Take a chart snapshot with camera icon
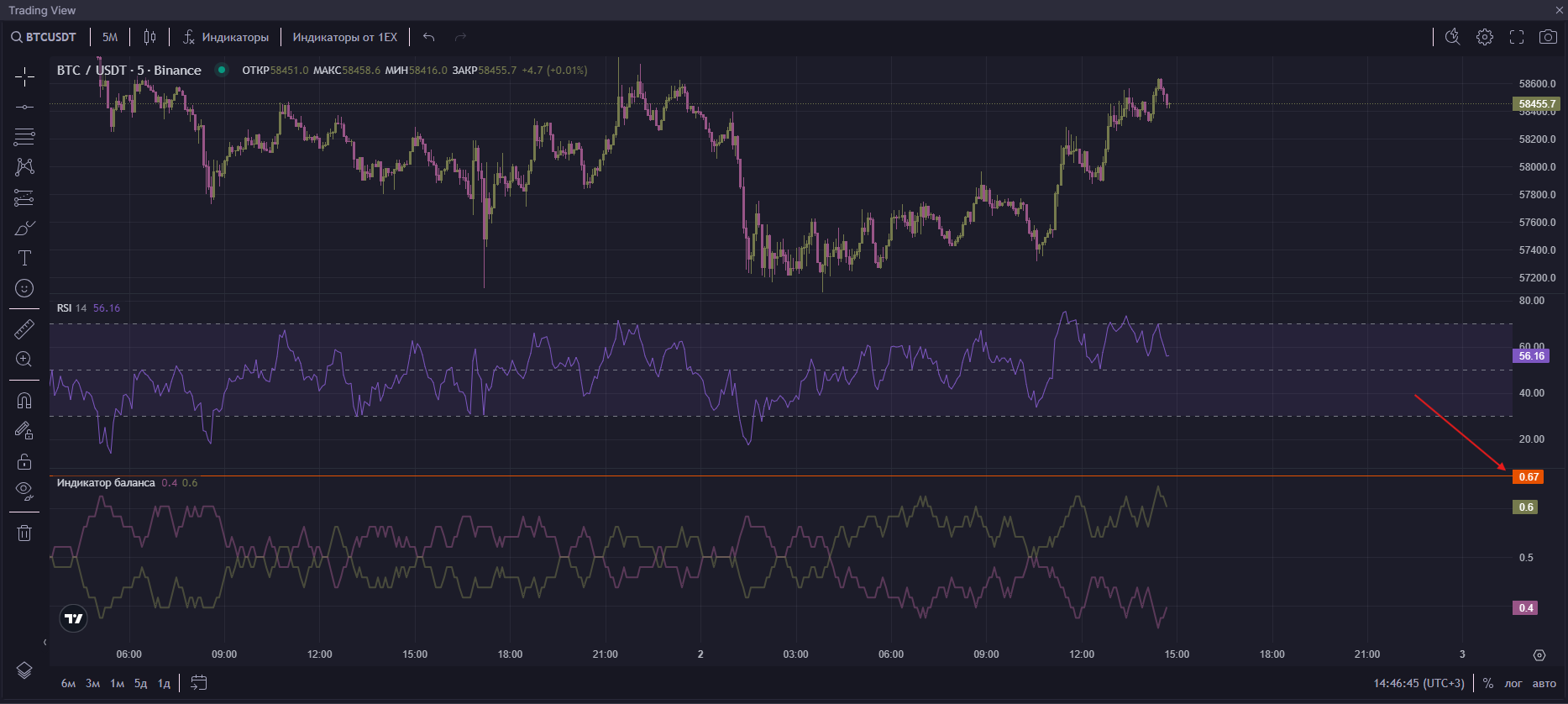 click(1547, 37)
